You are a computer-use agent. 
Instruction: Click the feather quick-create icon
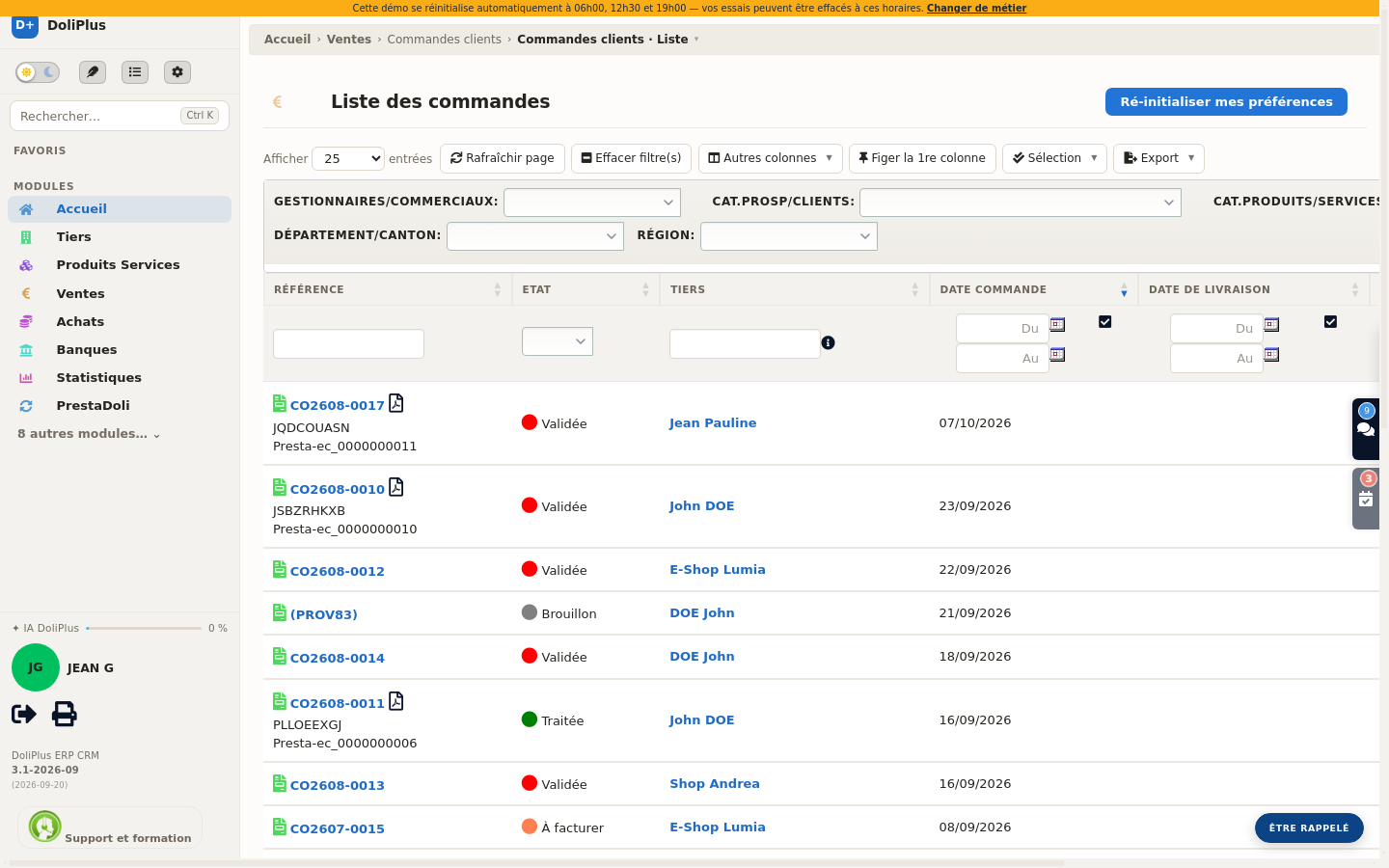coord(93,72)
